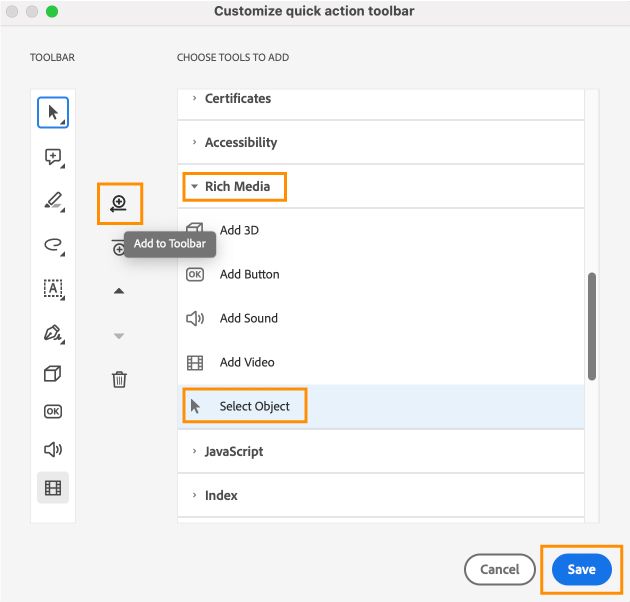This screenshot has width=630, height=602.
Task: Select the arrow selection tool in toolbar
Action: (x=53, y=112)
